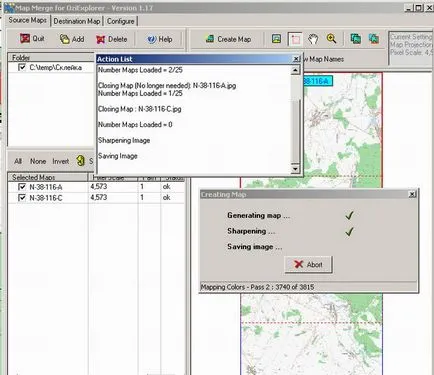Viewport: 434px width, 375px height.
Task: Click the Action List scroll down arrow
Action: click(295, 169)
